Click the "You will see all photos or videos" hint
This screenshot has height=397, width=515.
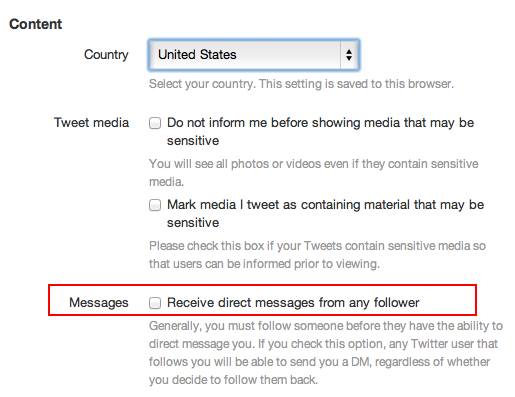314,173
